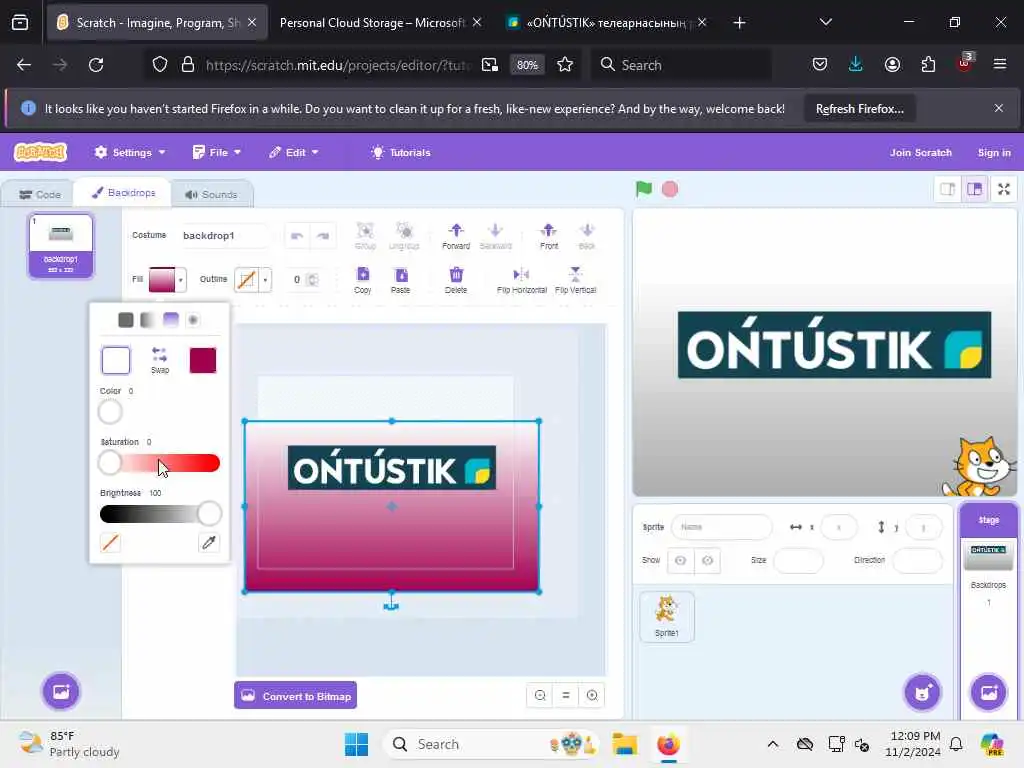
Task: Hide the sprite with crossed eye icon
Action: tap(707, 560)
